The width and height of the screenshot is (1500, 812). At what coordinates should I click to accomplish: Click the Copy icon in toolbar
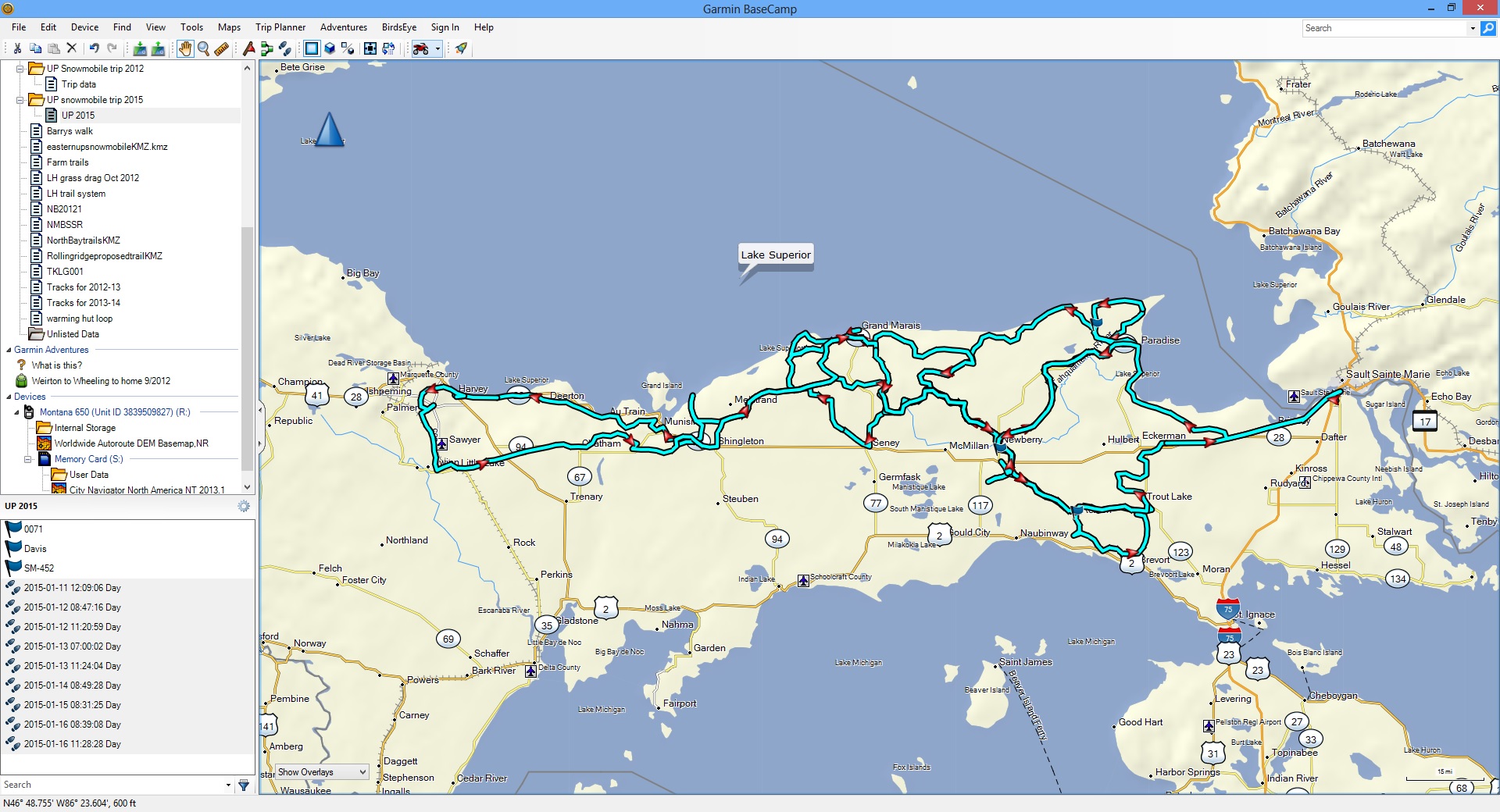(35, 48)
